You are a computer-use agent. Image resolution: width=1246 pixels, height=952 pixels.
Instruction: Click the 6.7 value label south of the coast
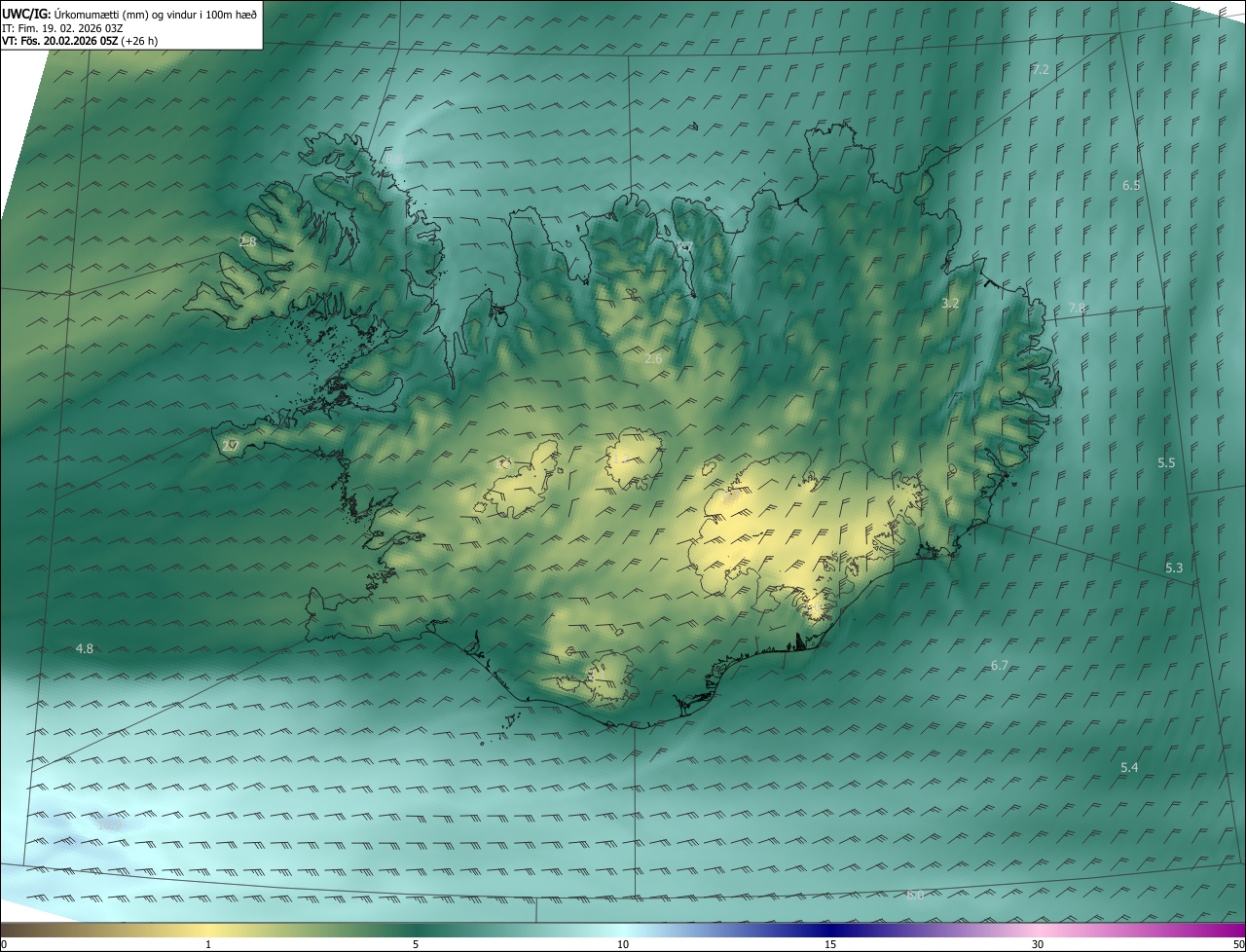[x=1000, y=665]
